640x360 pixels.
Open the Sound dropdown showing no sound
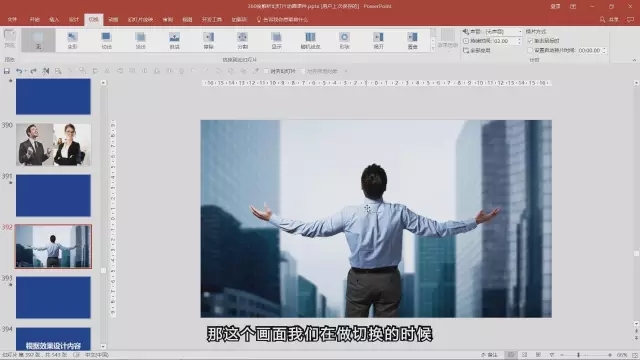coord(503,31)
